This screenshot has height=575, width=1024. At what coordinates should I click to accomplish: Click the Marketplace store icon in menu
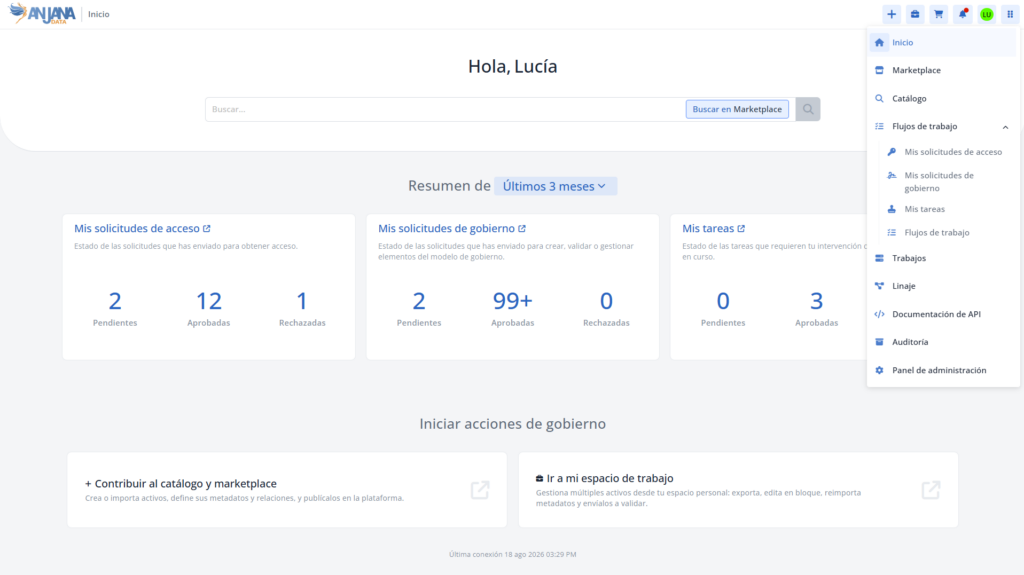(x=879, y=70)
